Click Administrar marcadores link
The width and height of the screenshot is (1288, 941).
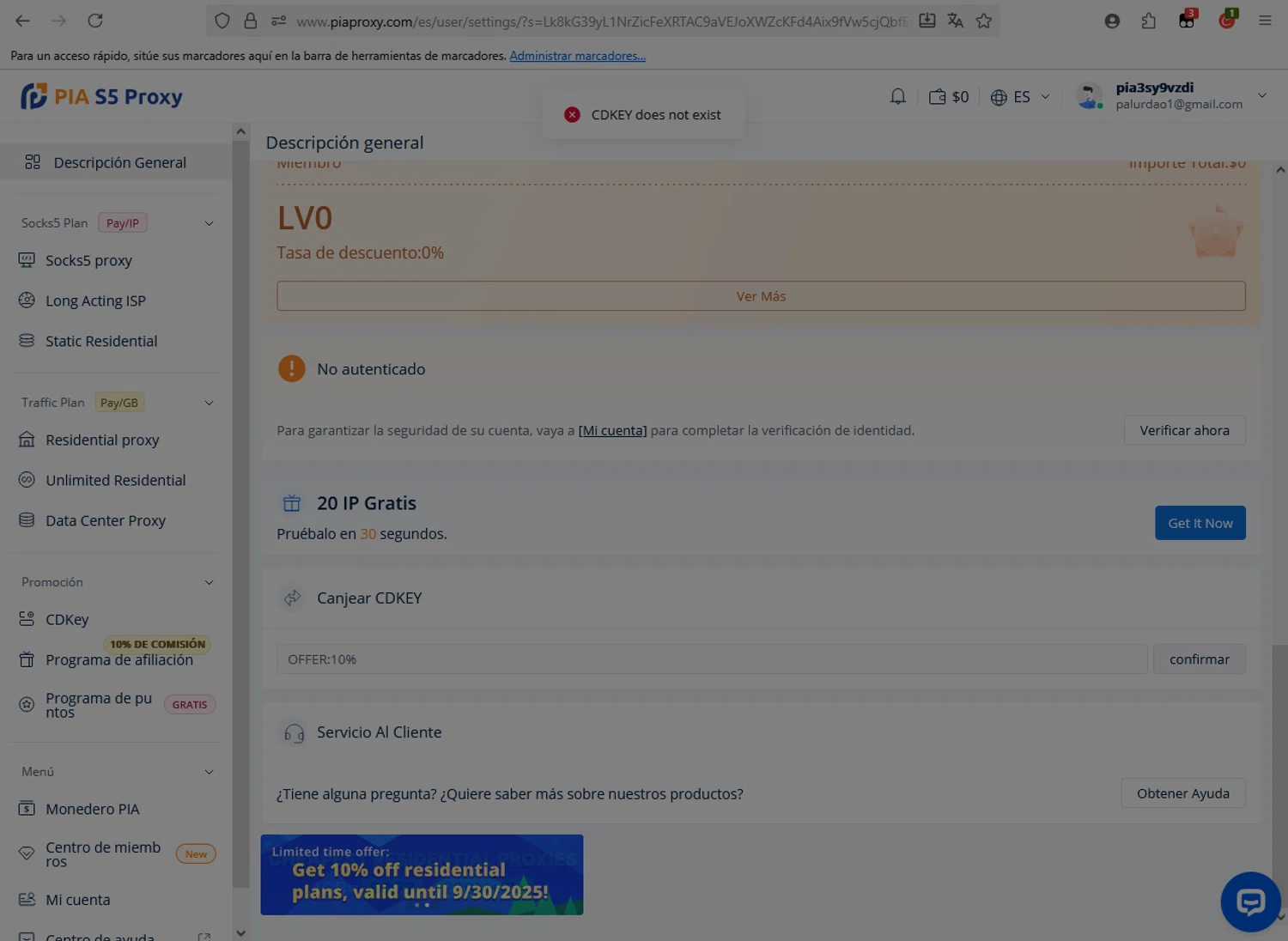[x=577, y=56]
